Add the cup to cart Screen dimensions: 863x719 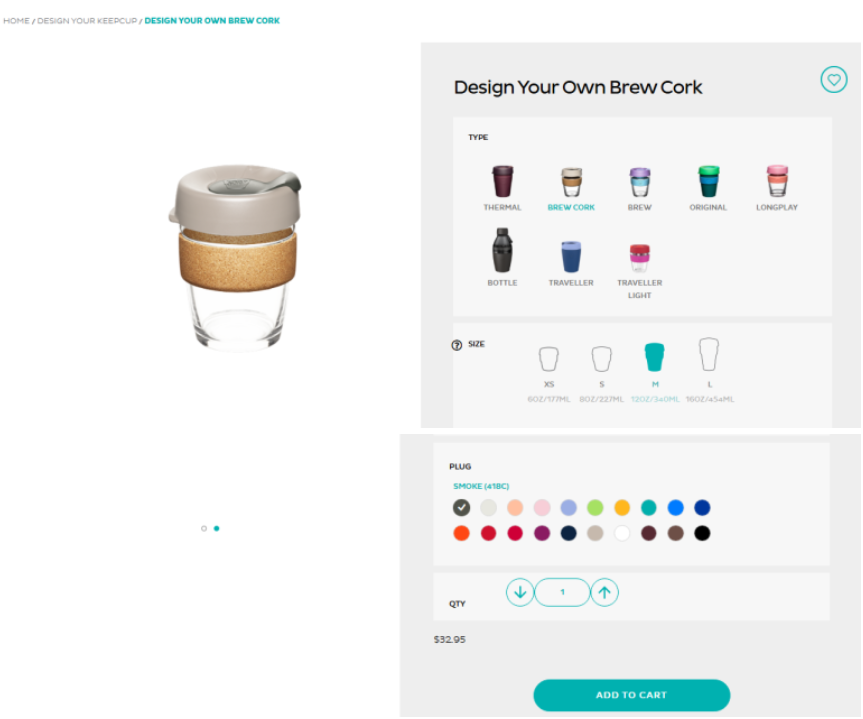tap(631, 695)
